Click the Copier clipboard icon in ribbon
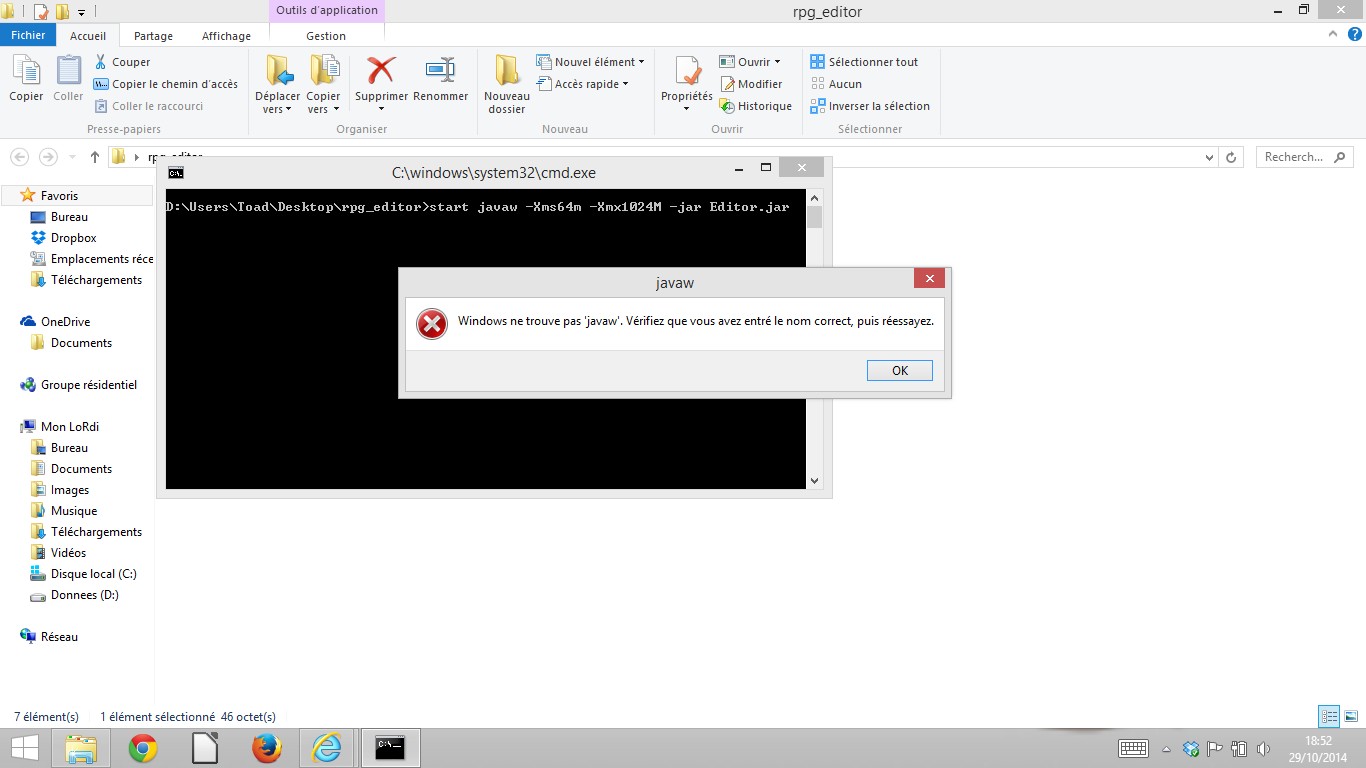This screenshot has height=768, width=1366. [x=26, y=71]
